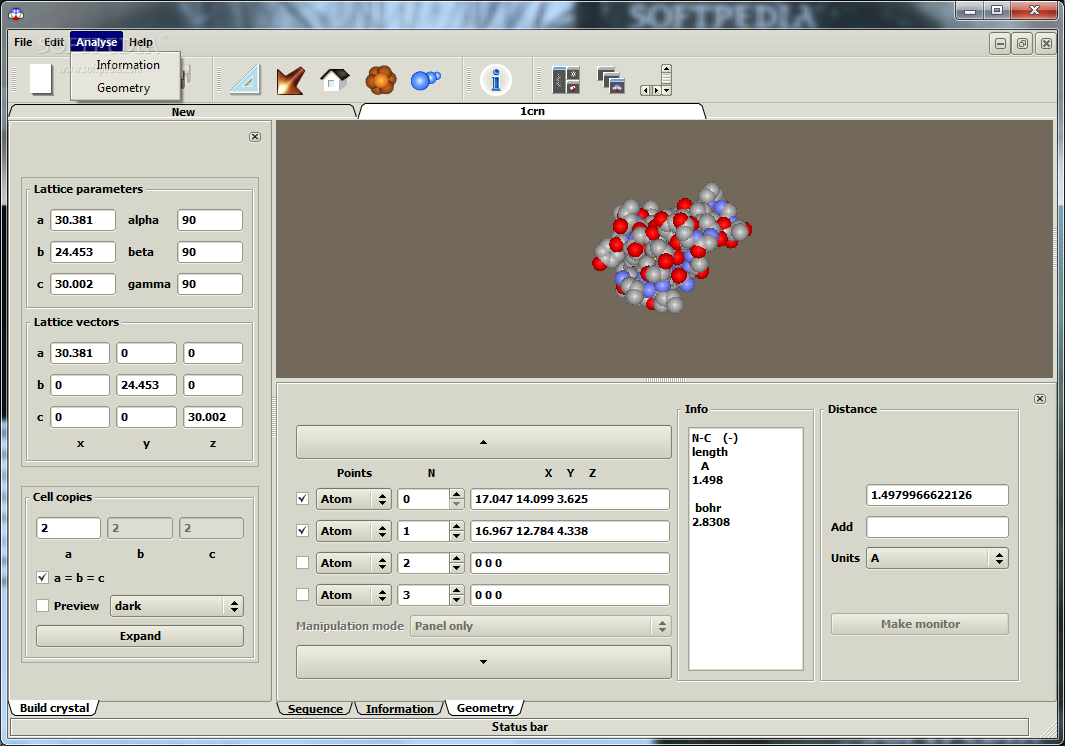Uncheck the first point row checkbox (N 0)

click(303, 499)
